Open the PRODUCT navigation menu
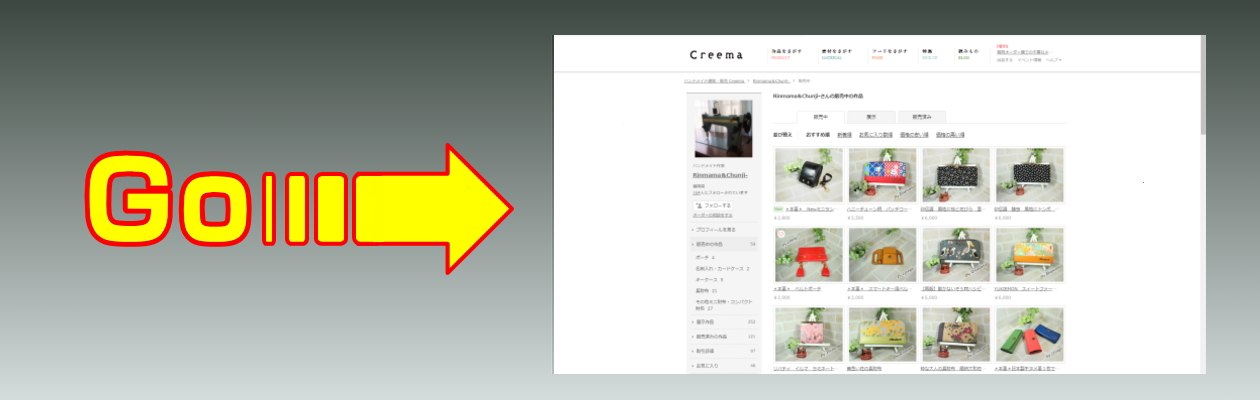 pos(785,54)
